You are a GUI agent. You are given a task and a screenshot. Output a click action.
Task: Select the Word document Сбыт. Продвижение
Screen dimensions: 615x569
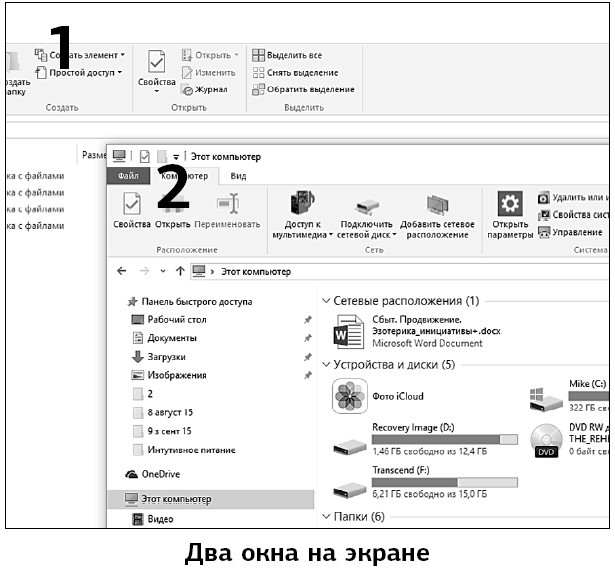click(417, 332)
